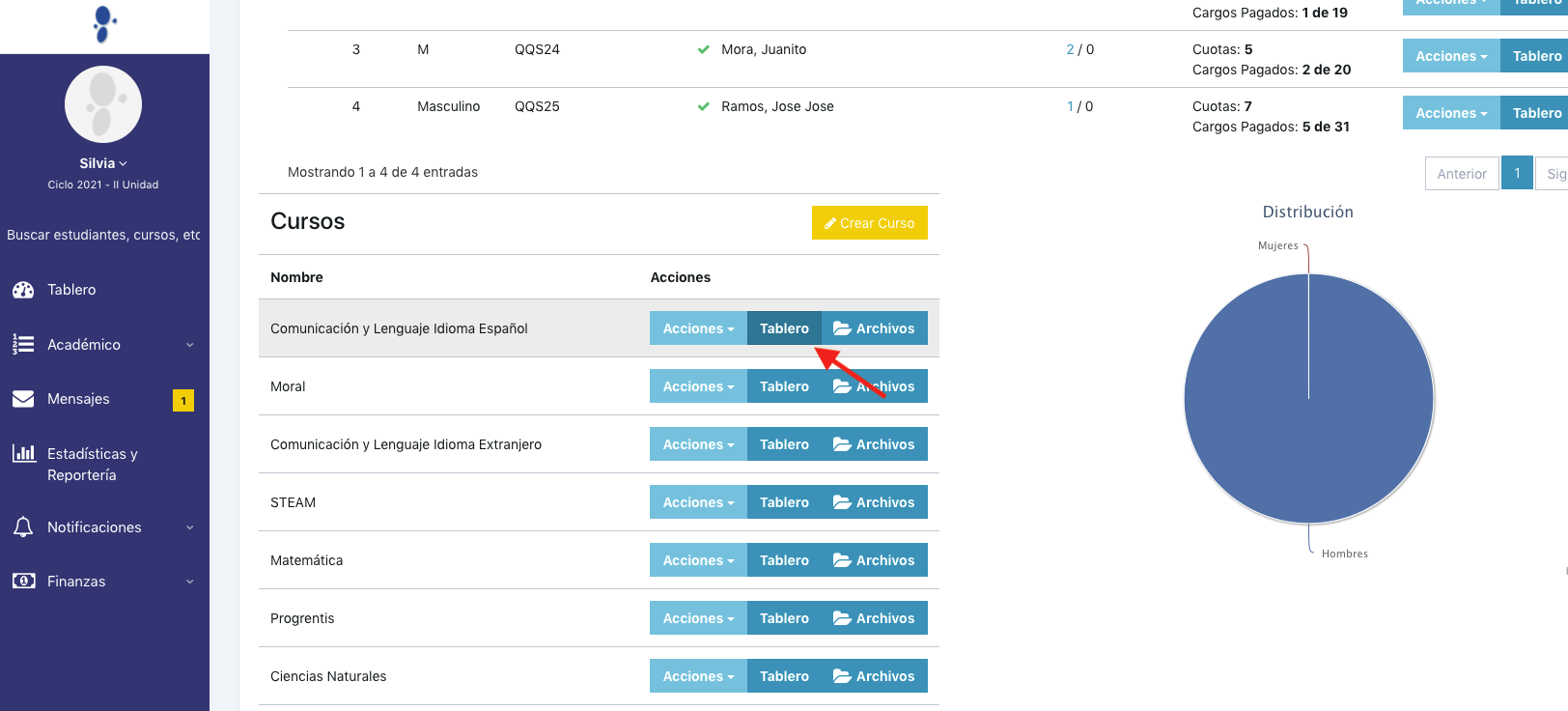Open Archivos folder for Matemática

[x=875, y=560]
